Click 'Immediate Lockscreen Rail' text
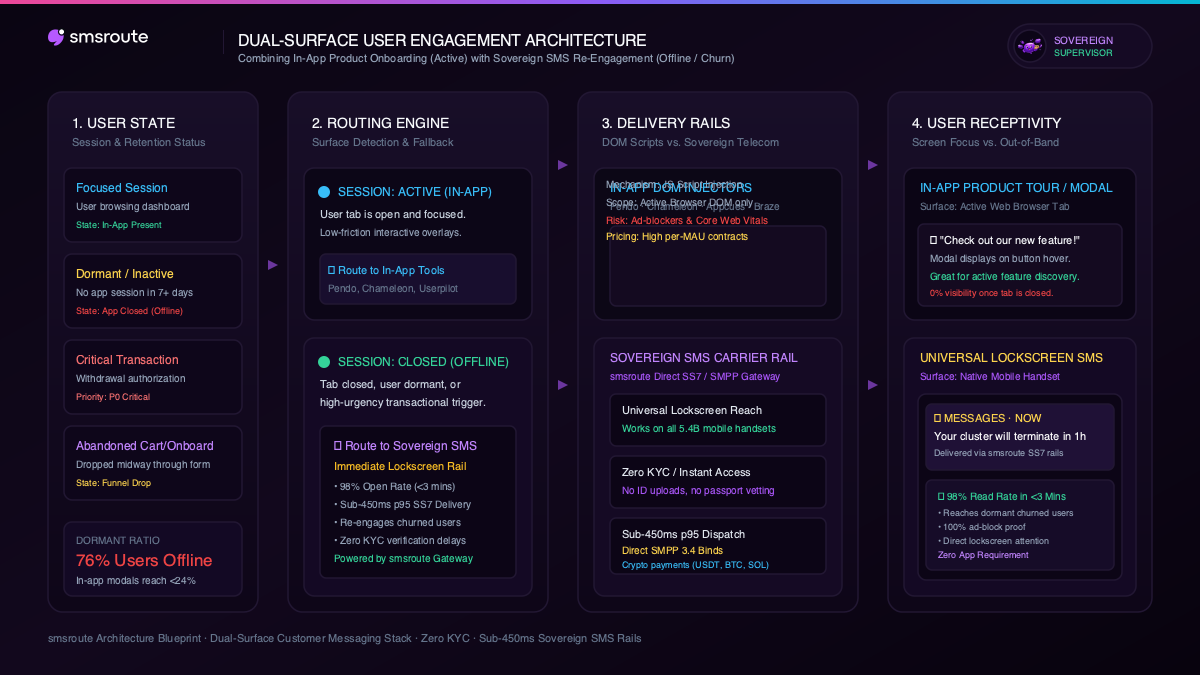Screen dimensions: 1200x675 400,466
